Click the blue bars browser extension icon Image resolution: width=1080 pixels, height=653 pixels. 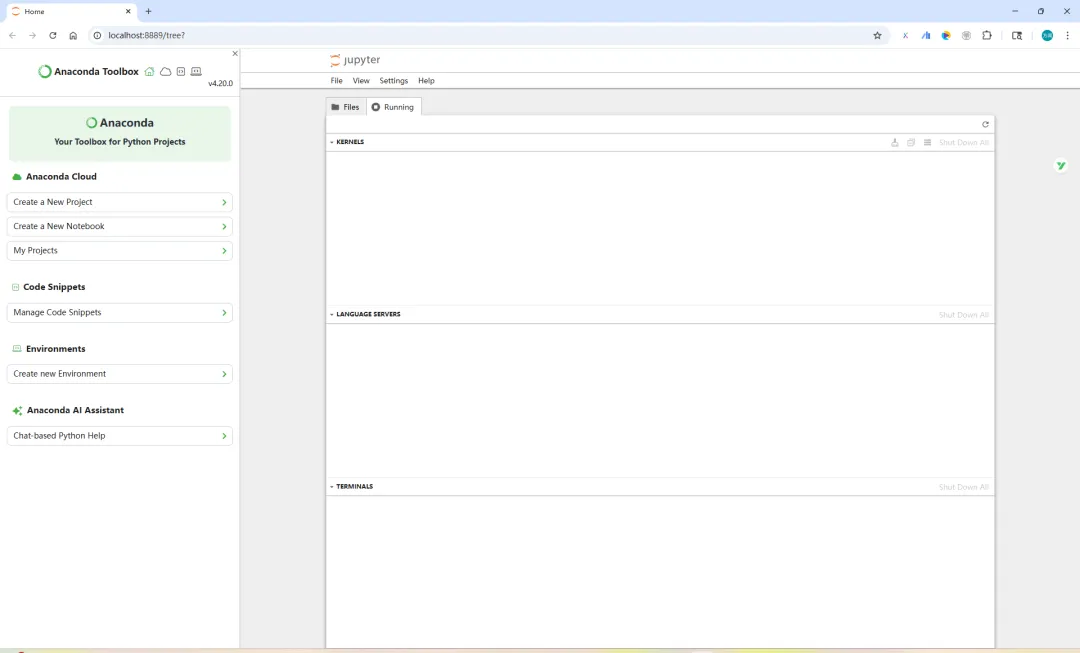pos(926,36)
